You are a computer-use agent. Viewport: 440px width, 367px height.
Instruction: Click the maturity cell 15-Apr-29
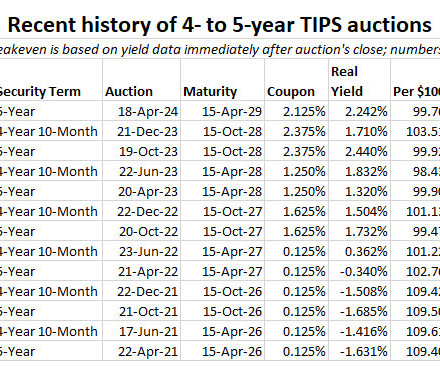pos(222,111)
